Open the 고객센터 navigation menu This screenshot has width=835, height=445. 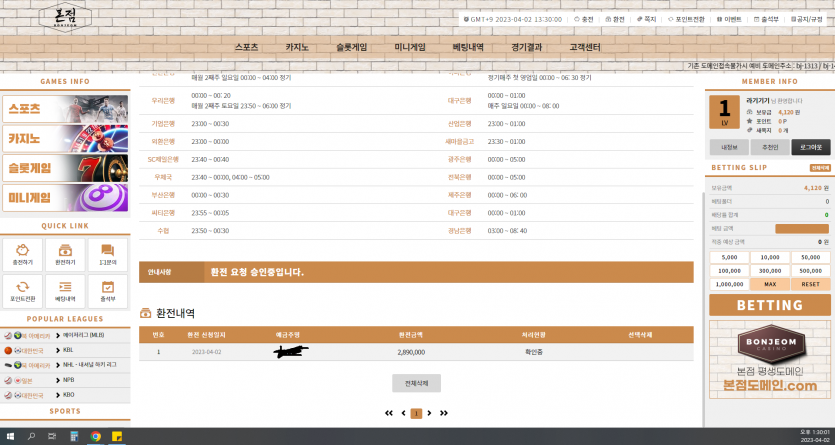(585, 47)
